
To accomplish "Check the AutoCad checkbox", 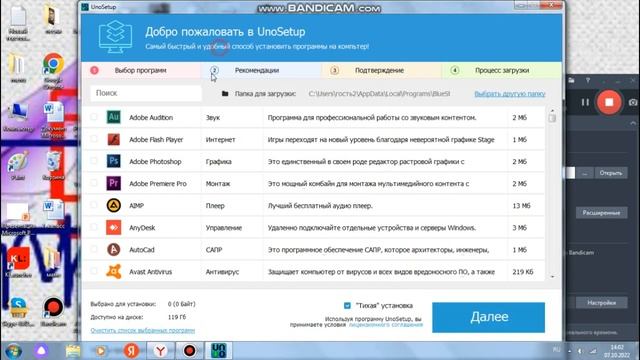I will click(x=94, y=249).
